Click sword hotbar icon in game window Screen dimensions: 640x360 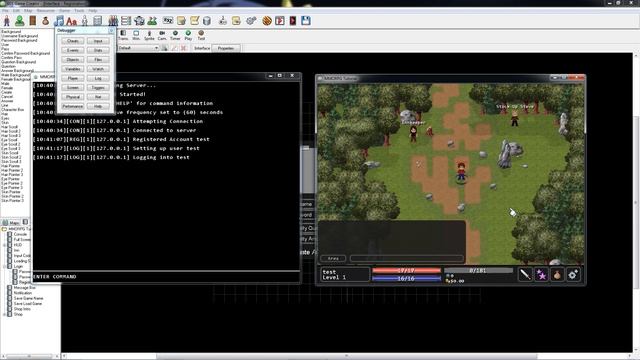pyautogui.click(x=525, y=274)
